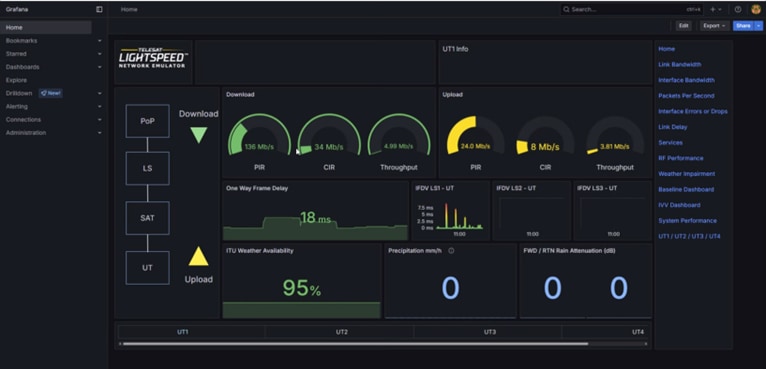Open Dashboards in the sidebar
The height and width of the screenshot is (369, 766).
22,67
